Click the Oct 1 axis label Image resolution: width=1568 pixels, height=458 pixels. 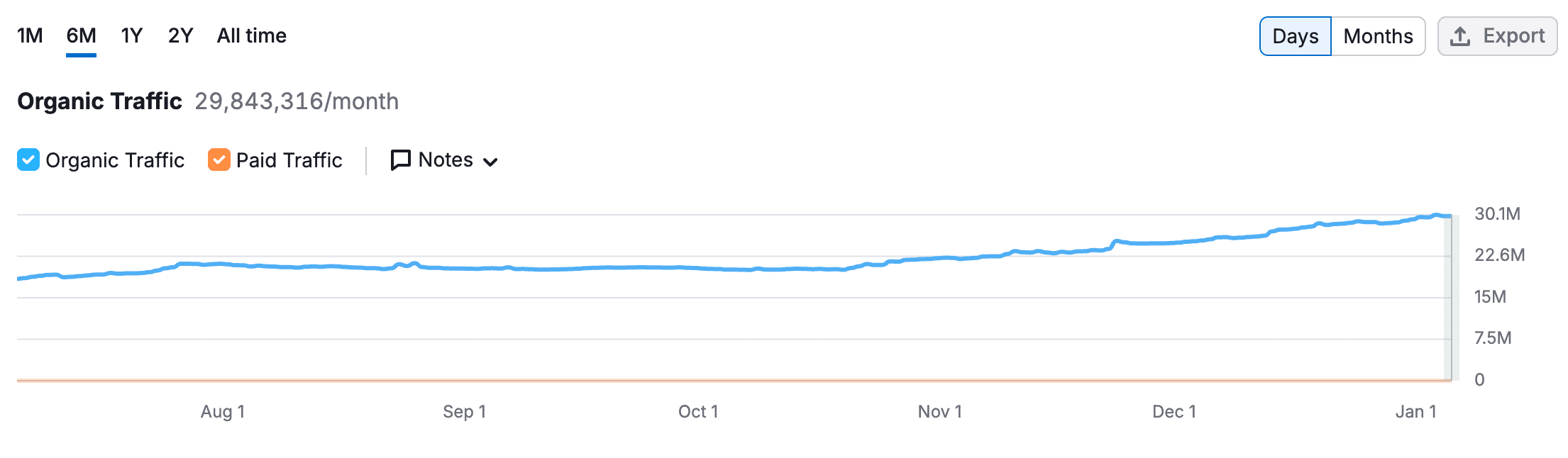[x=698, y=412]
